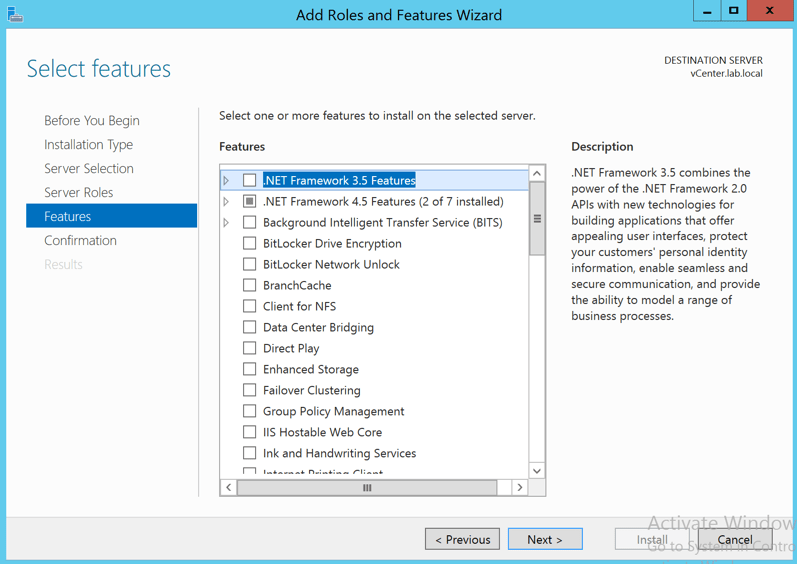Enable BitLocker Drive Encryption checkbox
This screenshot has height=564, width=797.
(250, 244)
